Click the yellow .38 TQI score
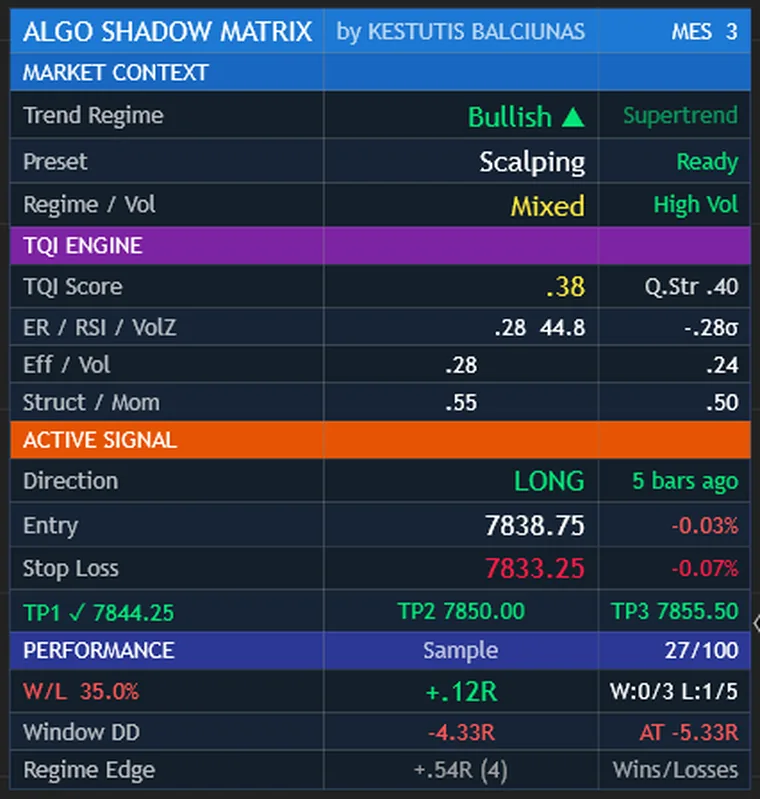Image resolution: width=760 pixels, height=799 pixels. click(565, 286)
